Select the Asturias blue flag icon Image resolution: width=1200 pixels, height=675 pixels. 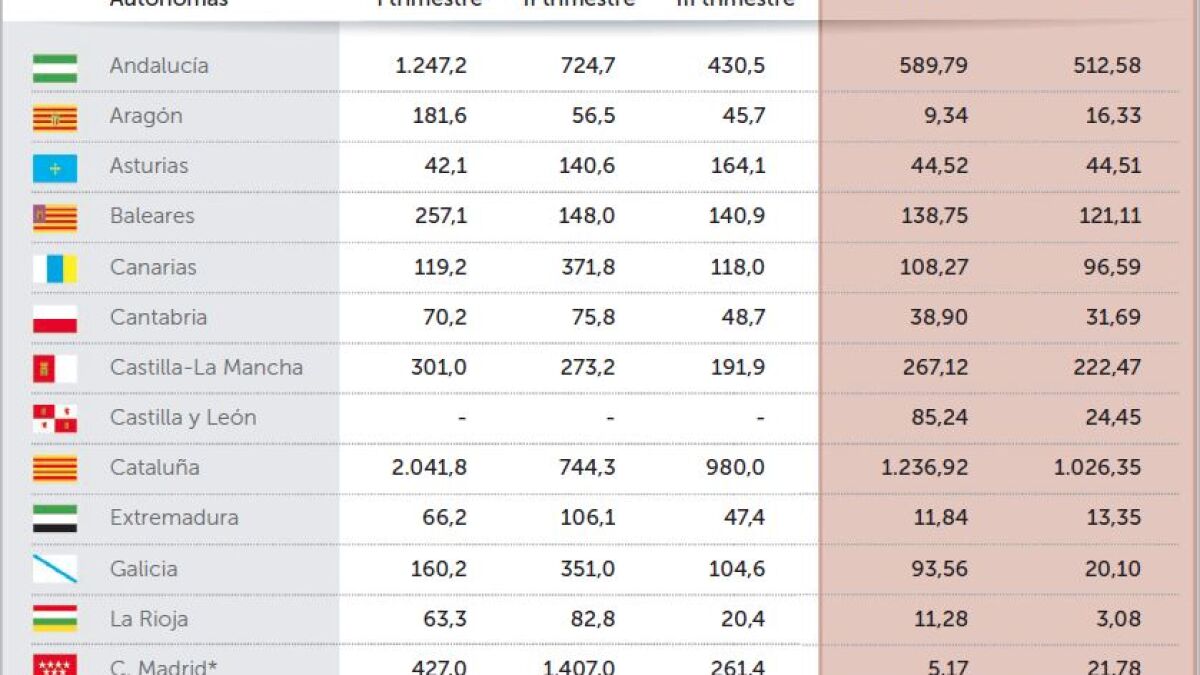[x=55, y=168]
